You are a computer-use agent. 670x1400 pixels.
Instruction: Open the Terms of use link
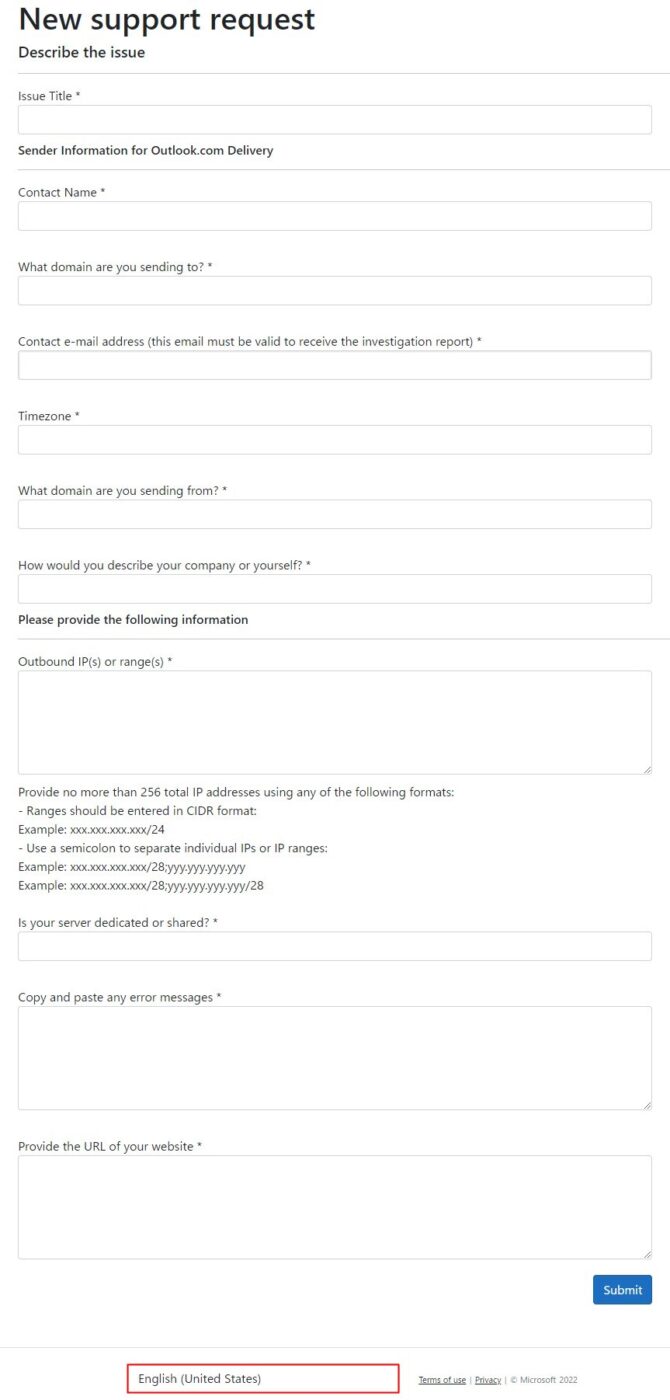click(x=442, y=1380)
